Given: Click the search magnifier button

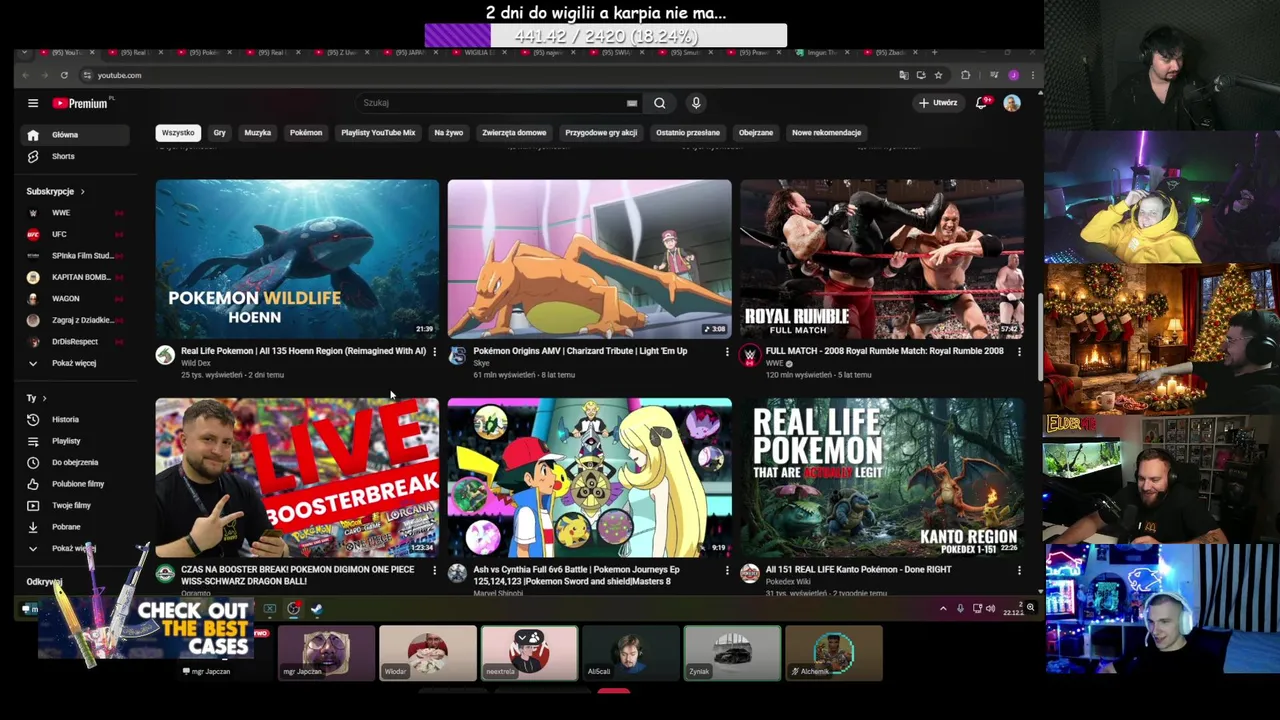Looking at the screenshot, I should click(660, 103).
